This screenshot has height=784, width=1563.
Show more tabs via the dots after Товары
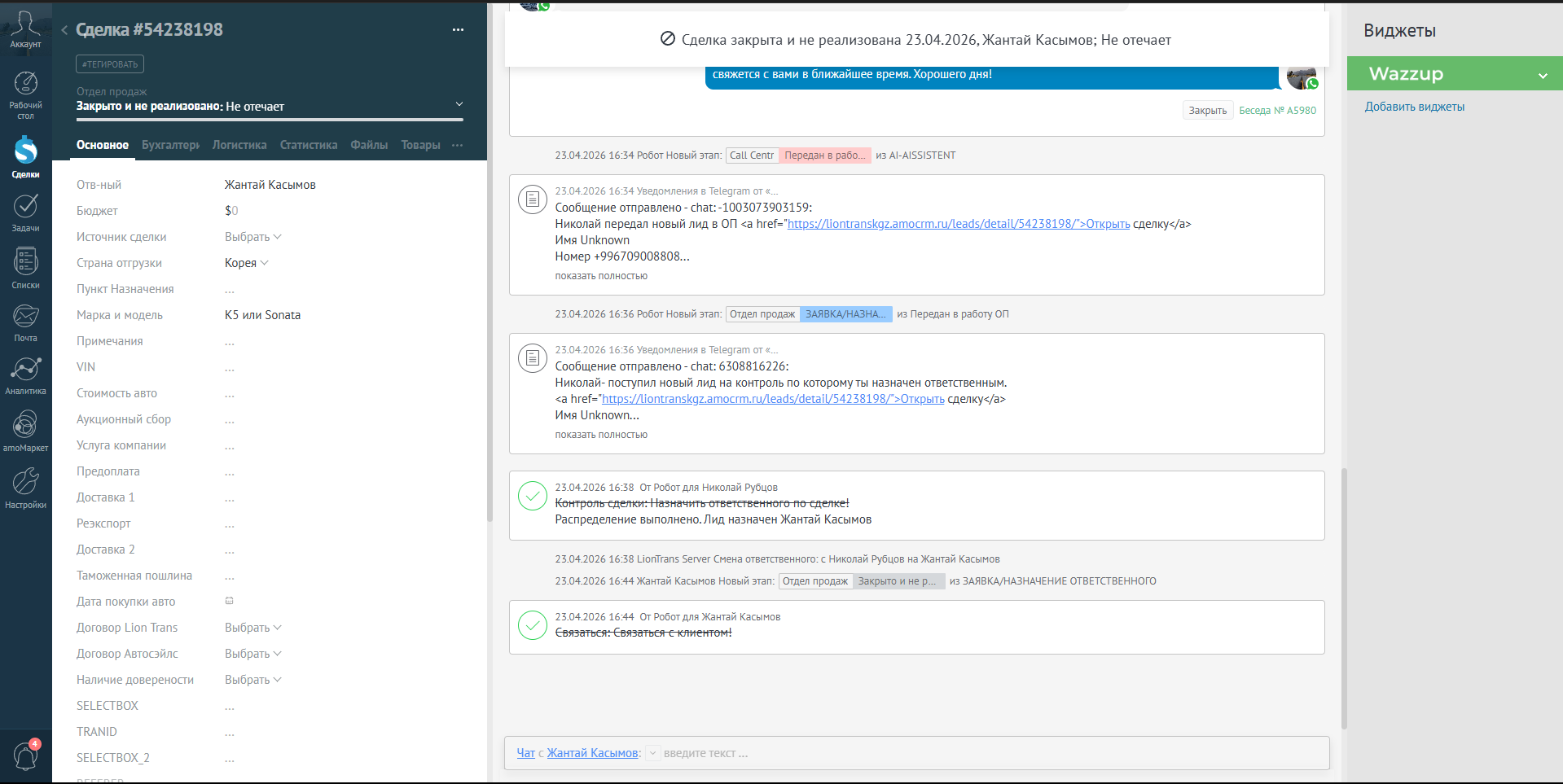[458, 145]
